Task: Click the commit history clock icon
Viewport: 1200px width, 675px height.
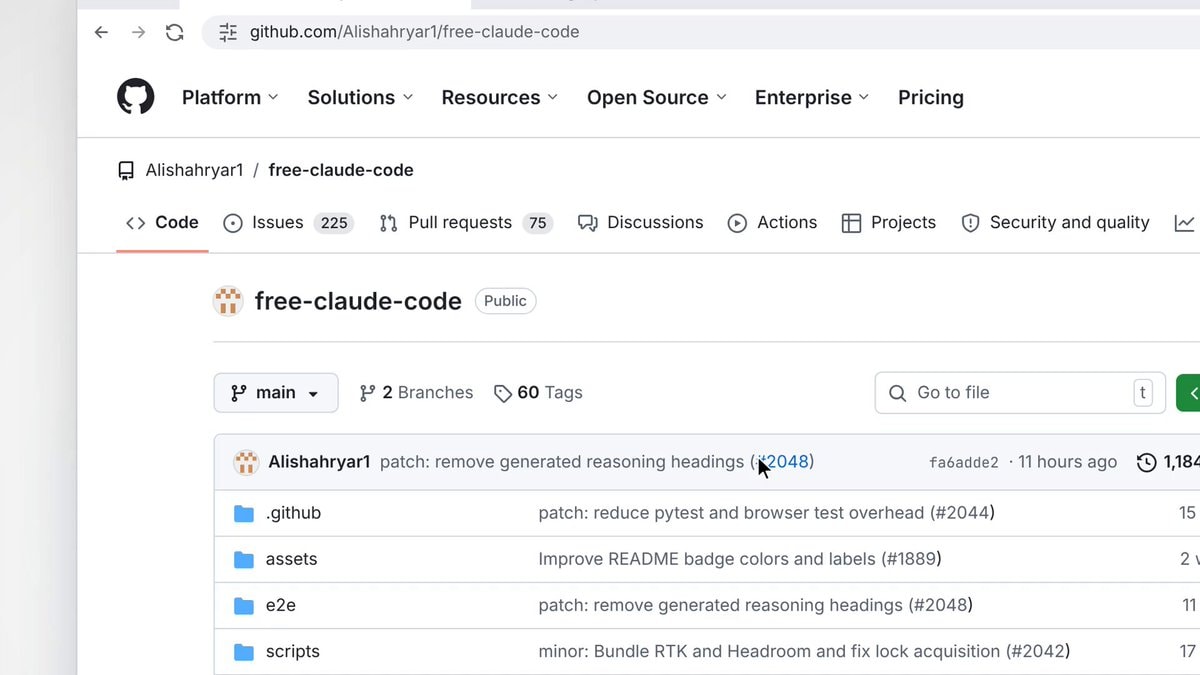Action: tap(1147, 462)
